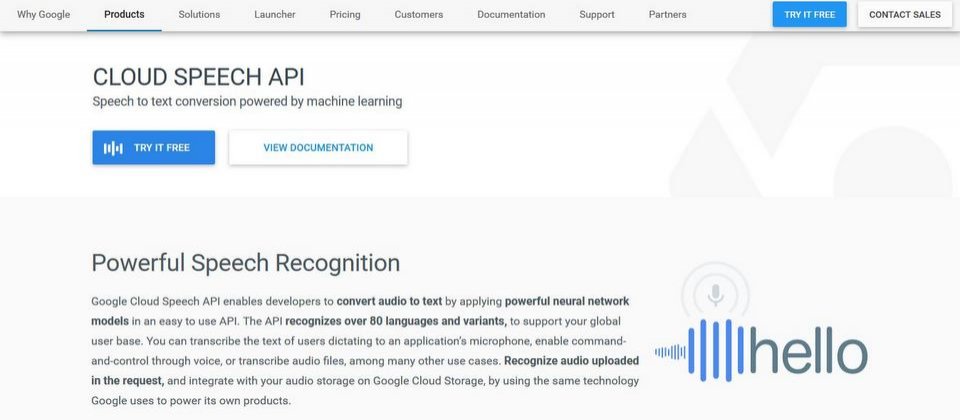Viewport: 960px width, 420px height.
Task: Click the top-bar TRY IT FREE button
Action: 809,14
